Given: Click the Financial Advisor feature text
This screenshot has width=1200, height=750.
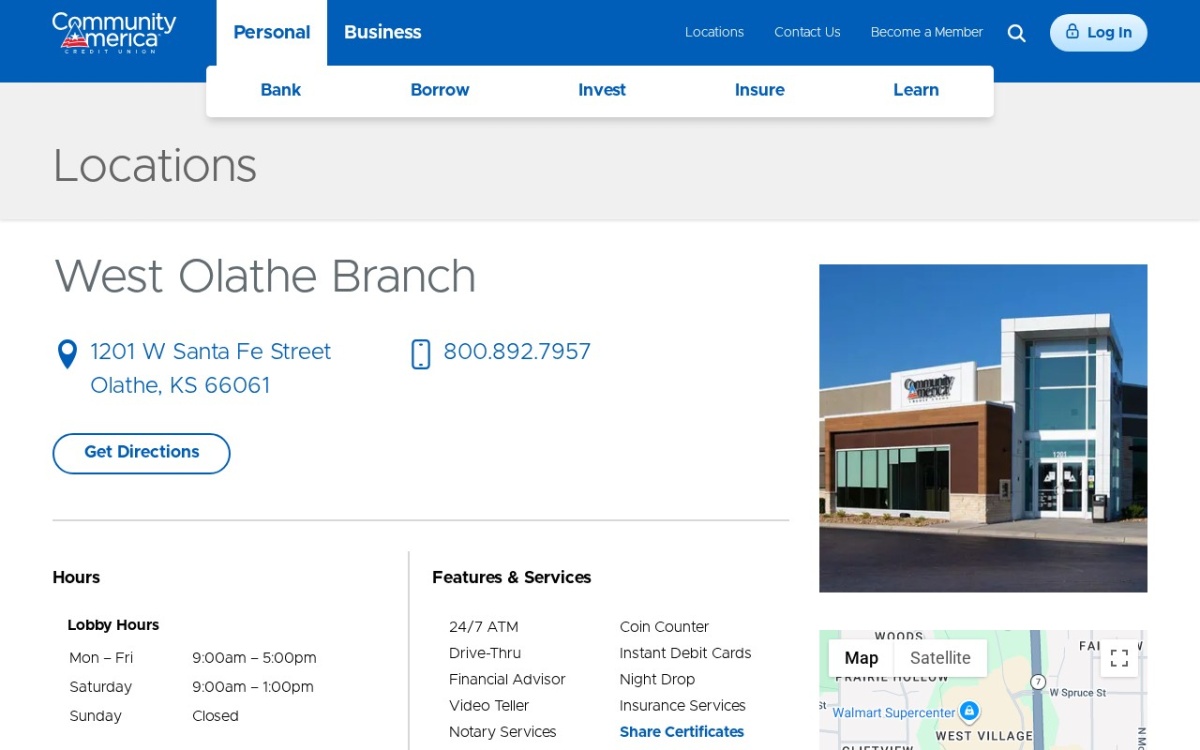Looking at the screenshot, I should coord(507,679).
